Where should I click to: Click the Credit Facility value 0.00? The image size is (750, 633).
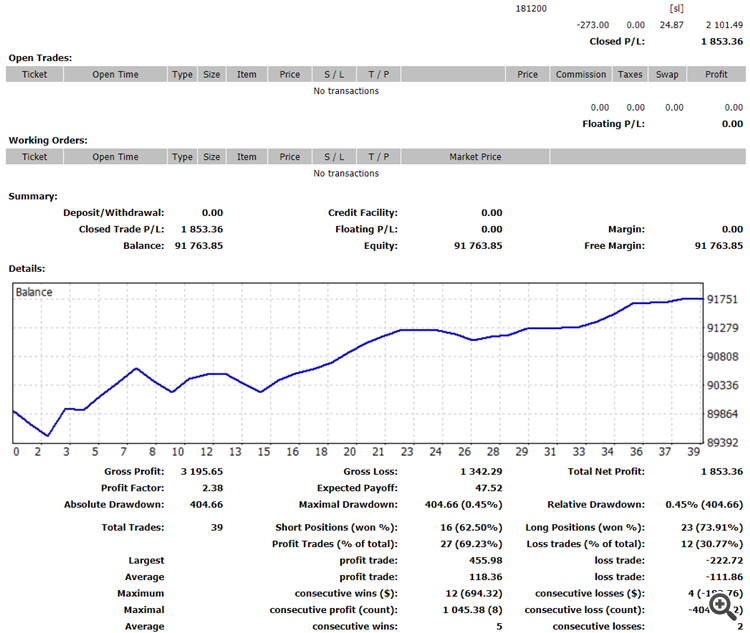(492, 213)
